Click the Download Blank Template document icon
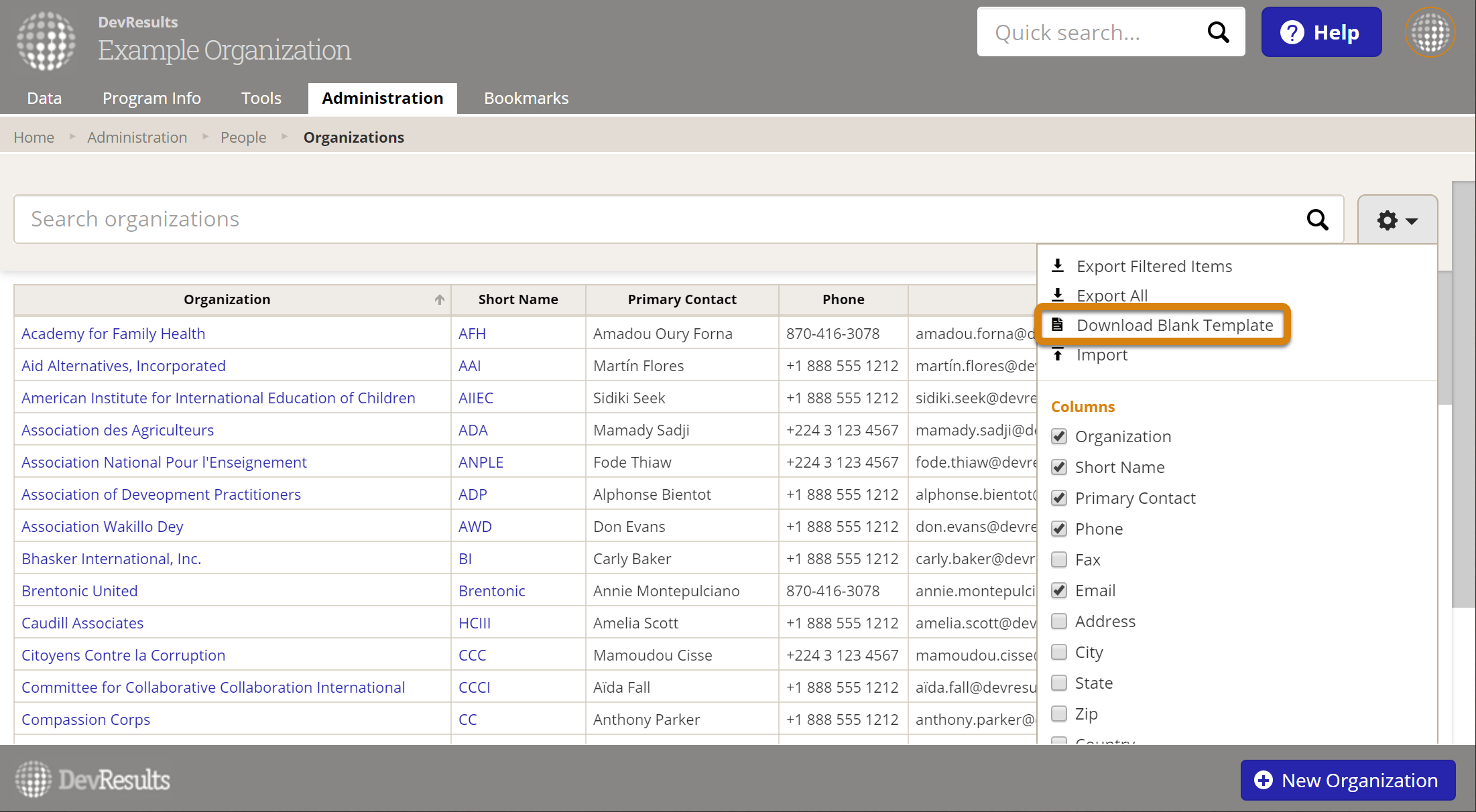The image size is (1476, 812). (x=1058, y=325)
